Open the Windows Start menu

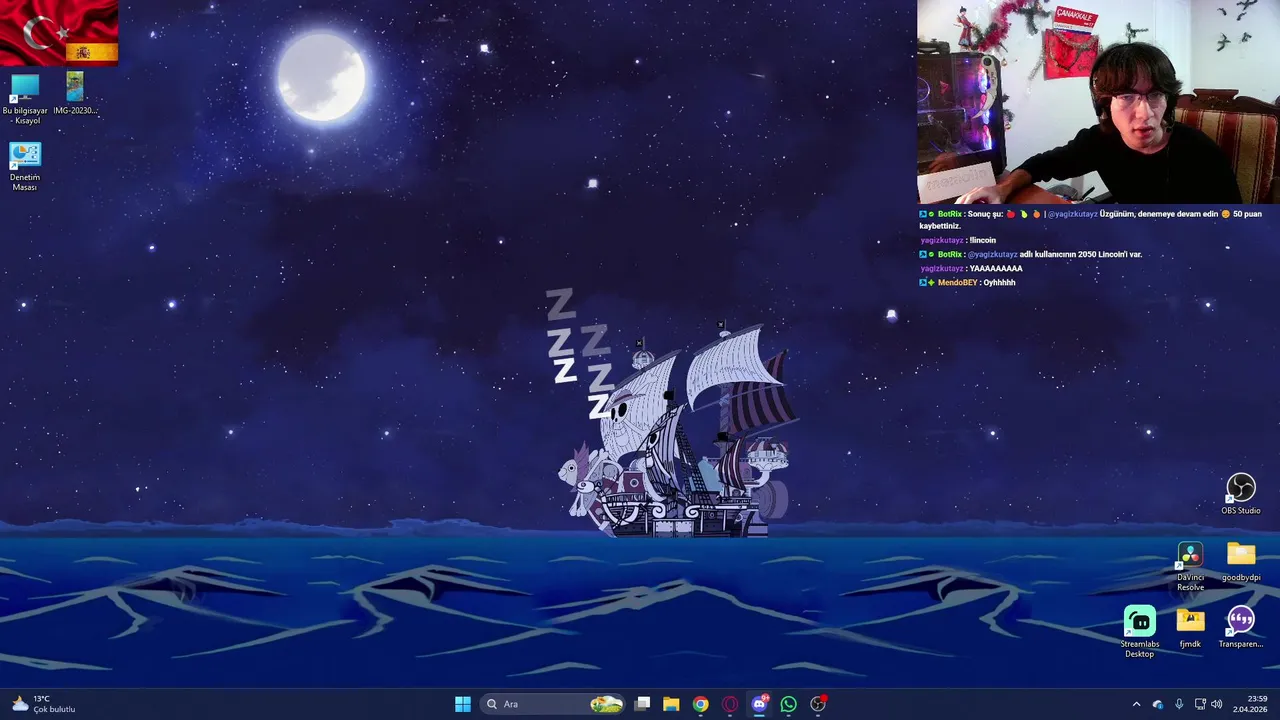463,704
